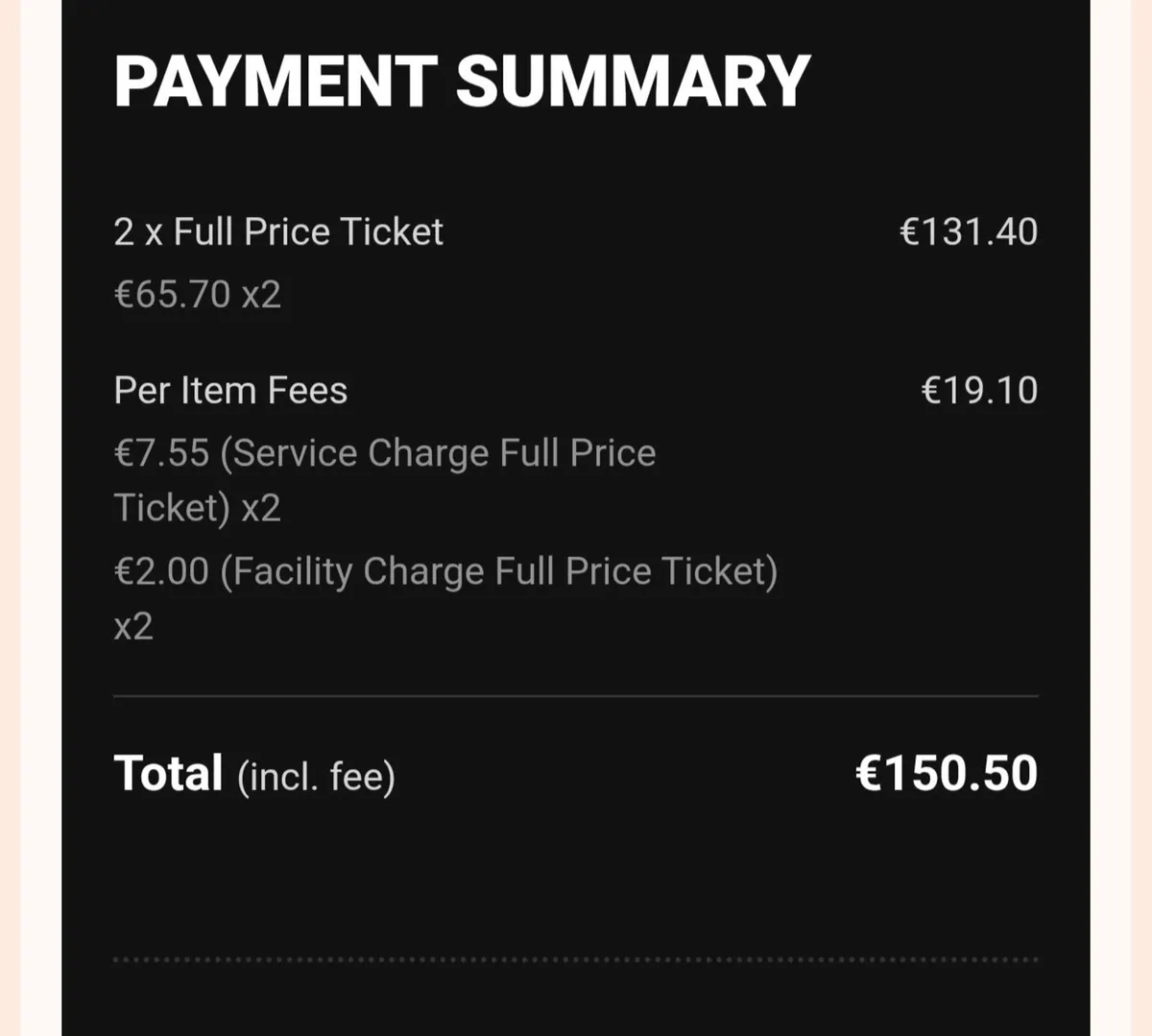Click the word PAYMENT in the heading

point(276,81)
